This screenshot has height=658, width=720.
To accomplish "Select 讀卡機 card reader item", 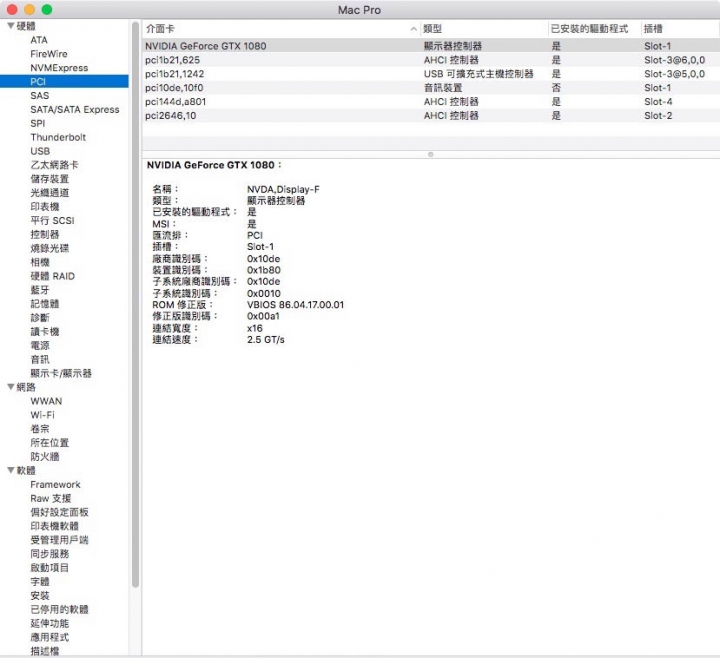I will coord(45,332).
